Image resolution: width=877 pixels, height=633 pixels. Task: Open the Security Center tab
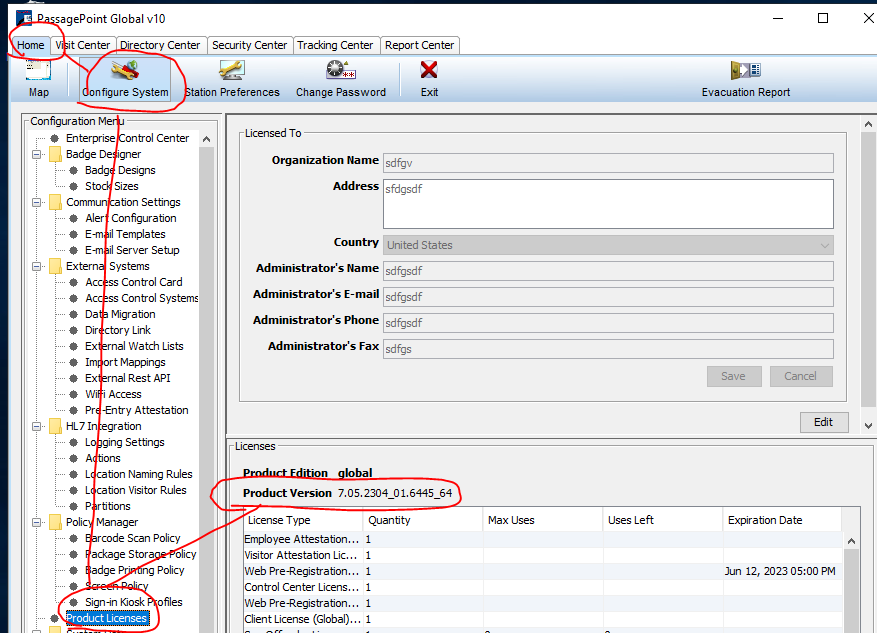[x=249, y=45]
